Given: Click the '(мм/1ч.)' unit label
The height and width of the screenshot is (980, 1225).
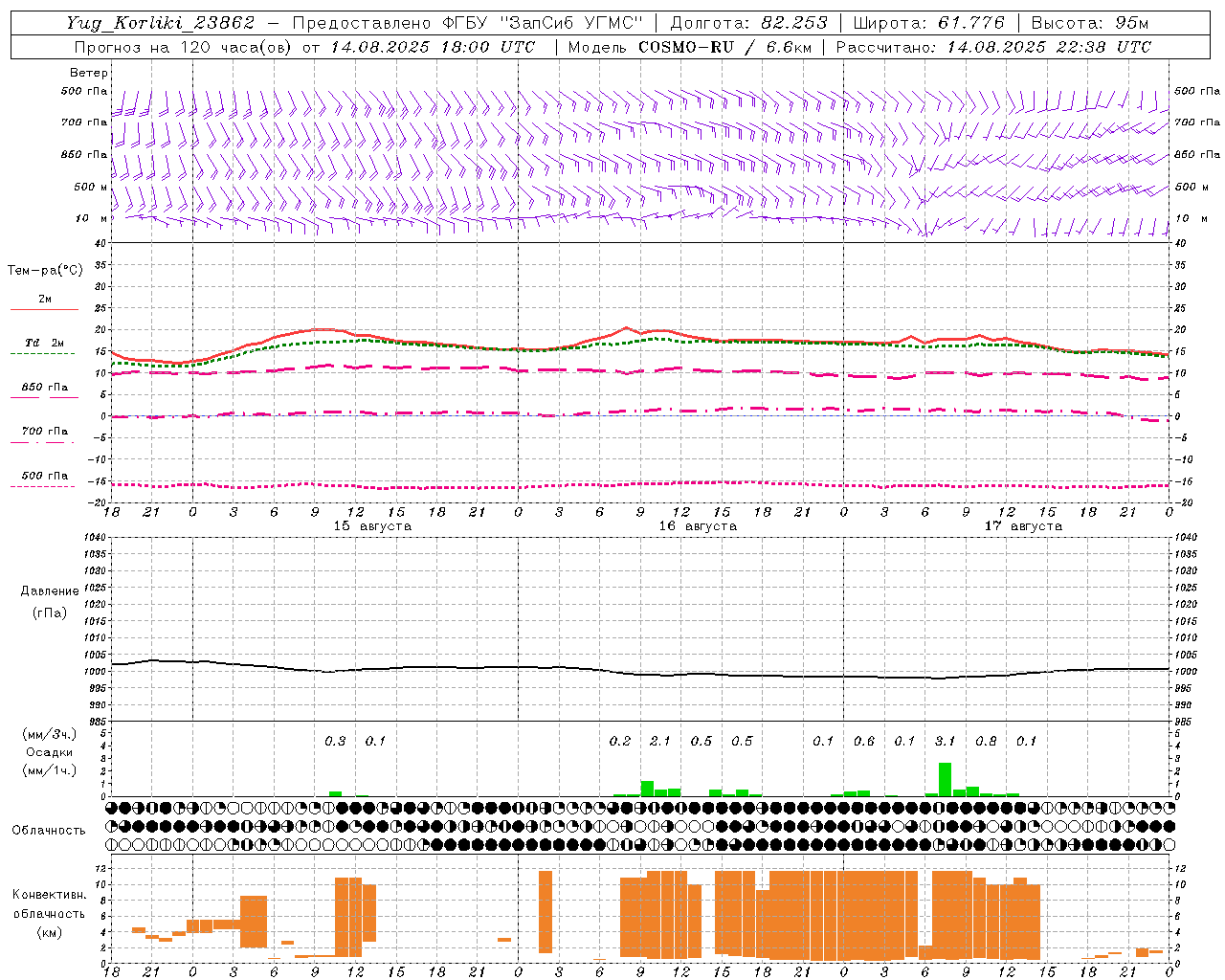Looking at the screenshot, I should click(50, 770).
